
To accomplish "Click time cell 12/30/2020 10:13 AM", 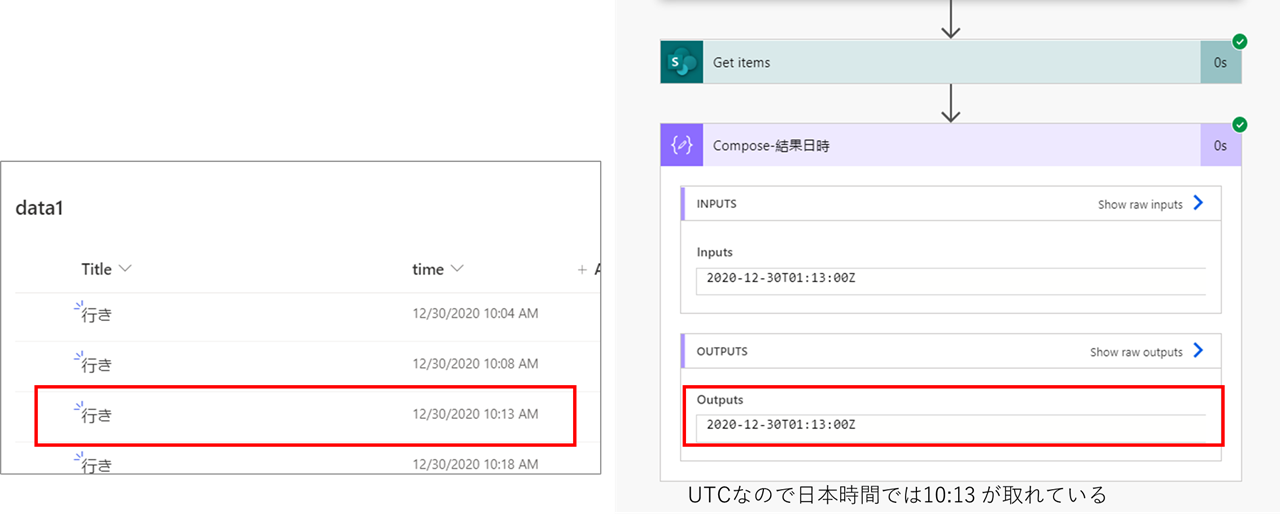I will click(x=475, y=413).
